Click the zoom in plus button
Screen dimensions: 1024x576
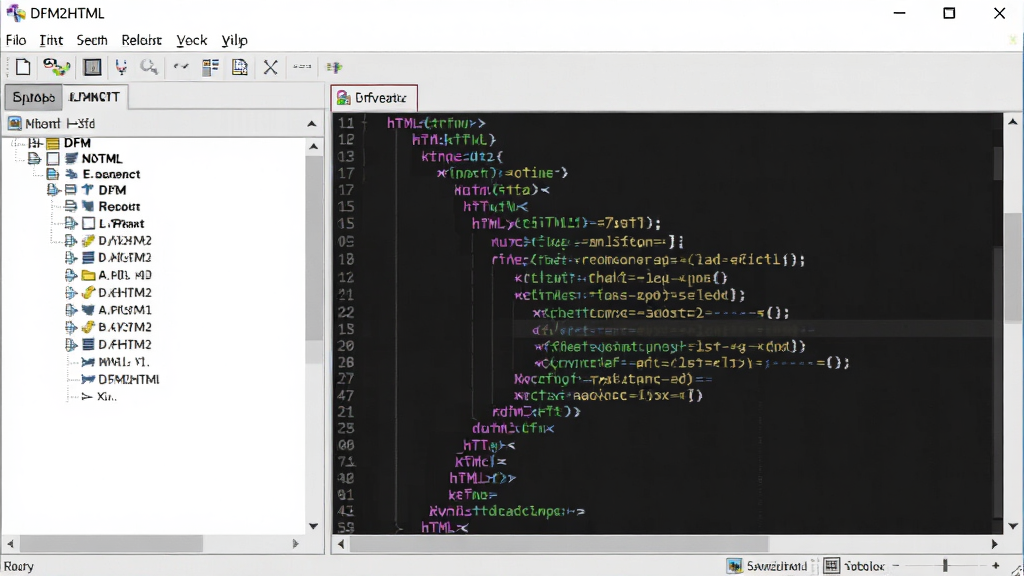pos(995,566)
